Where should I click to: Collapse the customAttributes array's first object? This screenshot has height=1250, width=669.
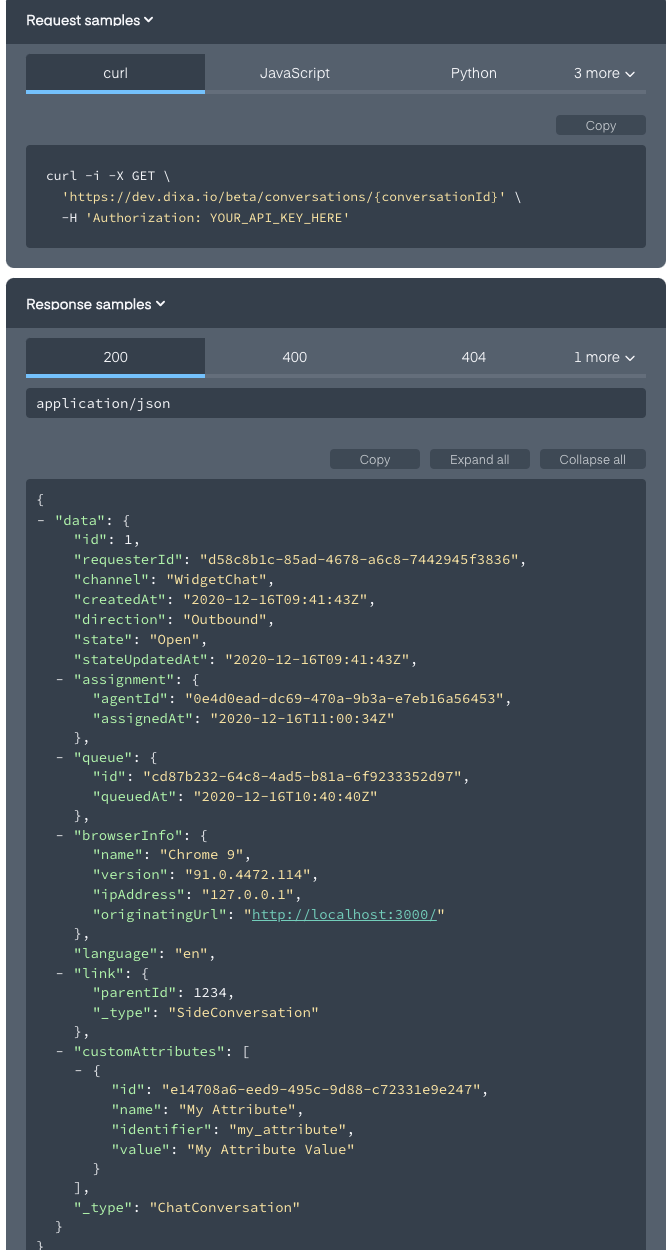pos(79,1070)
